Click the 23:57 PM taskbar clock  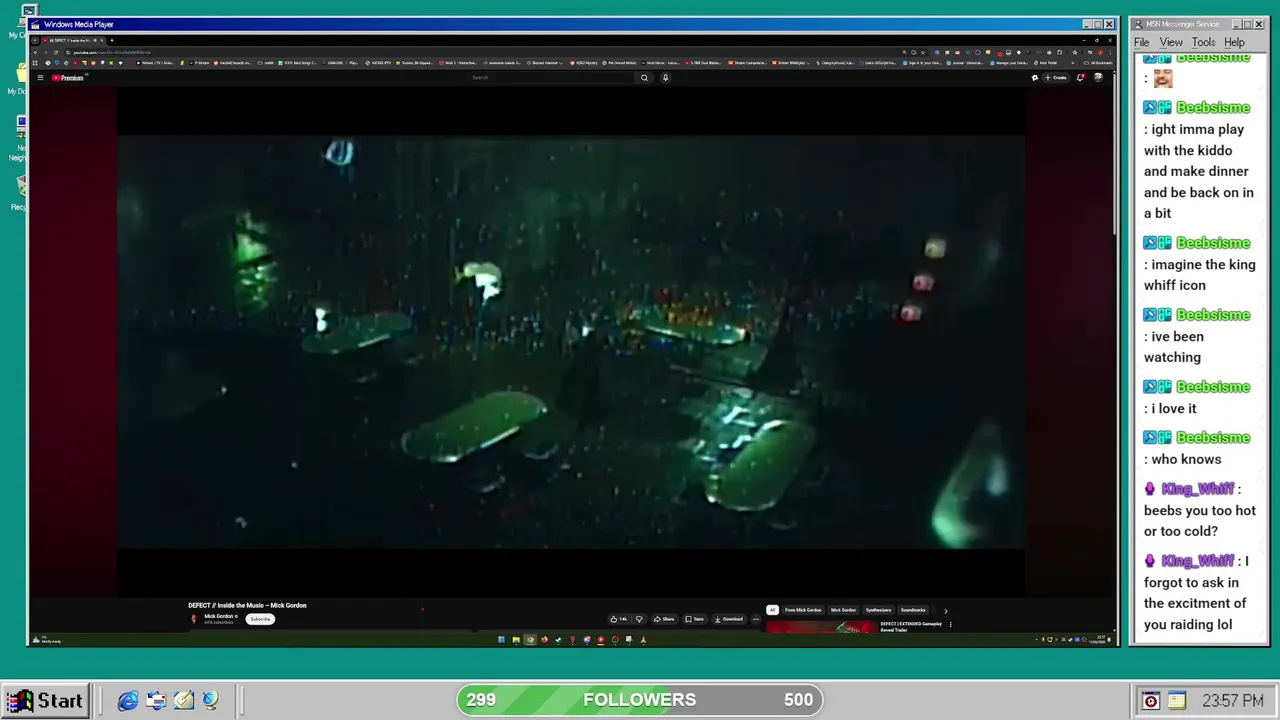(x=1233, y=701)
